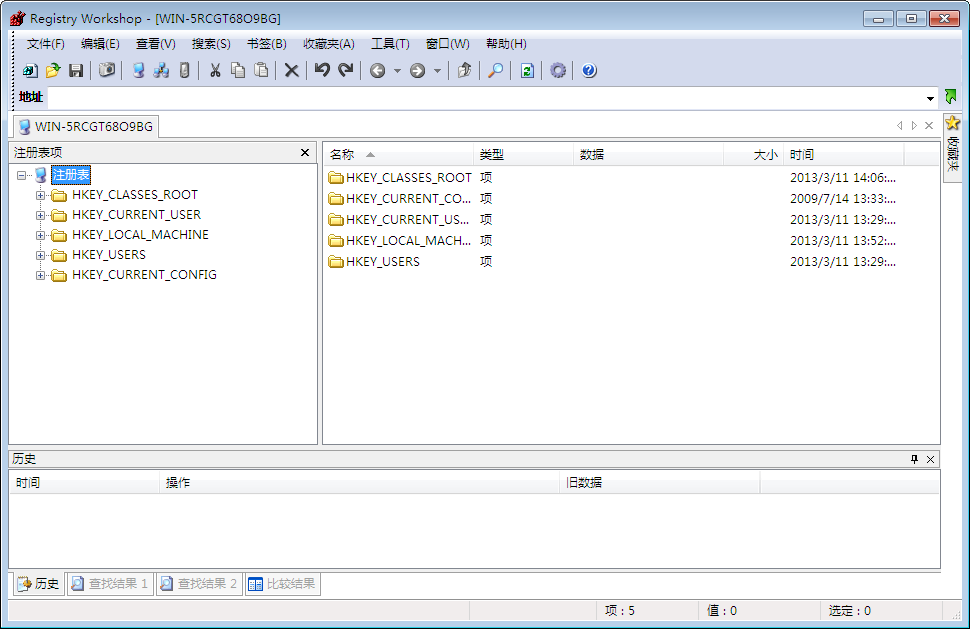The width and height of the screenshot is (970, 629).
Task: Open the 编辑(E) menu
Action: click(100, 44)
